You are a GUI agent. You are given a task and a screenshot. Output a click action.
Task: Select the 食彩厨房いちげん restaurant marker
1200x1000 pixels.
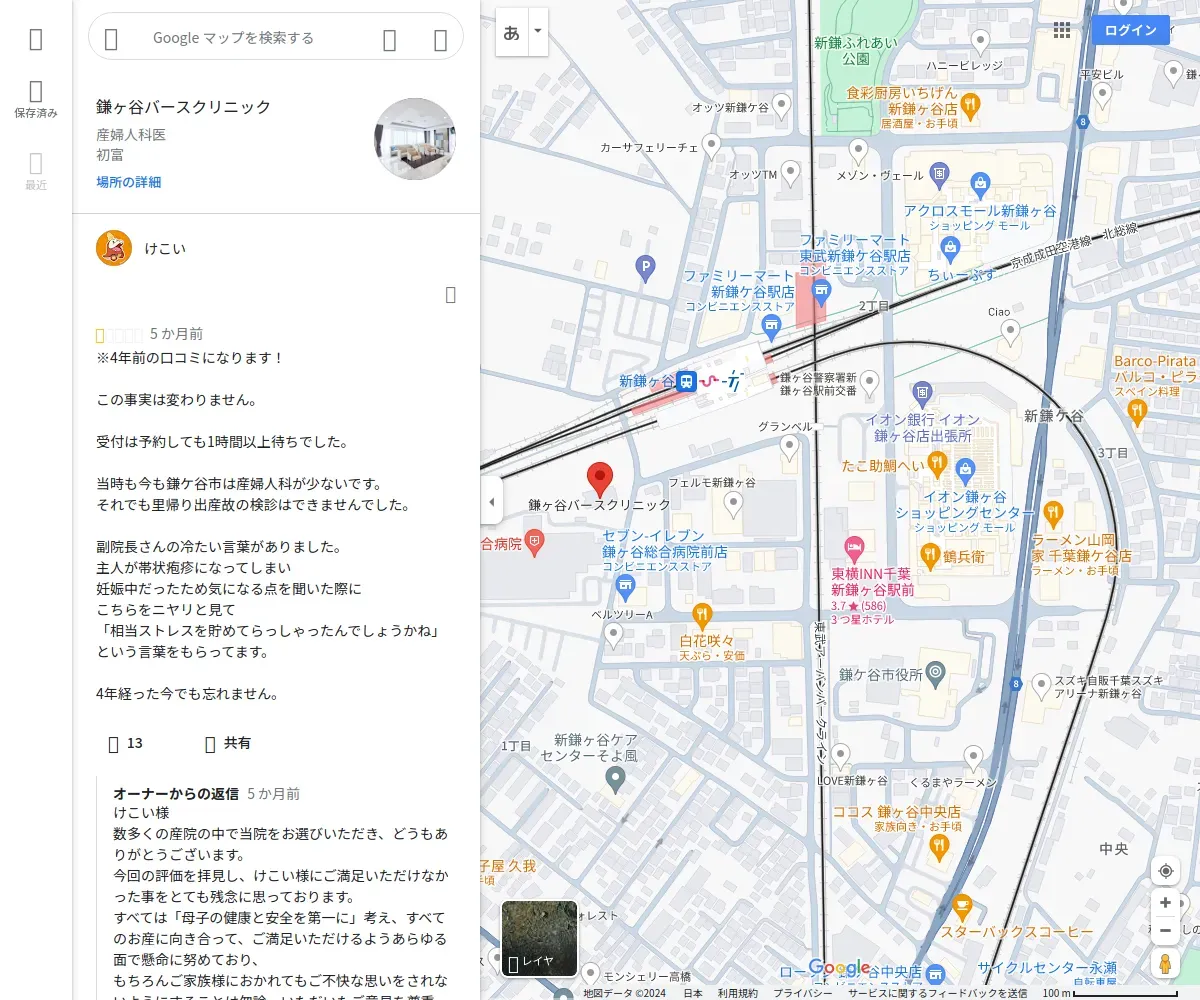click(x=969, y=104)
